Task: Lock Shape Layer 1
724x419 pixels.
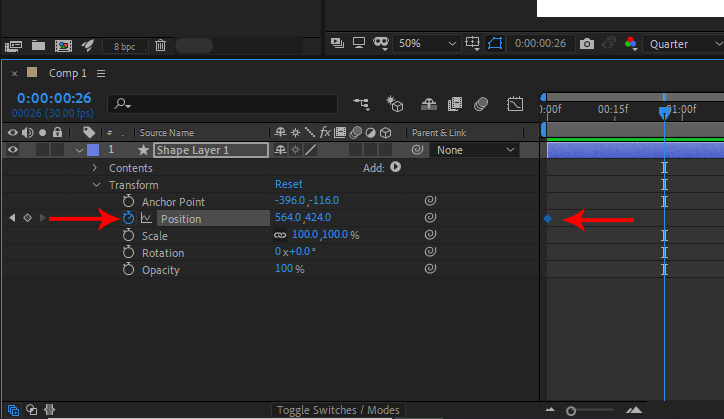Action: tap(57, 150)
